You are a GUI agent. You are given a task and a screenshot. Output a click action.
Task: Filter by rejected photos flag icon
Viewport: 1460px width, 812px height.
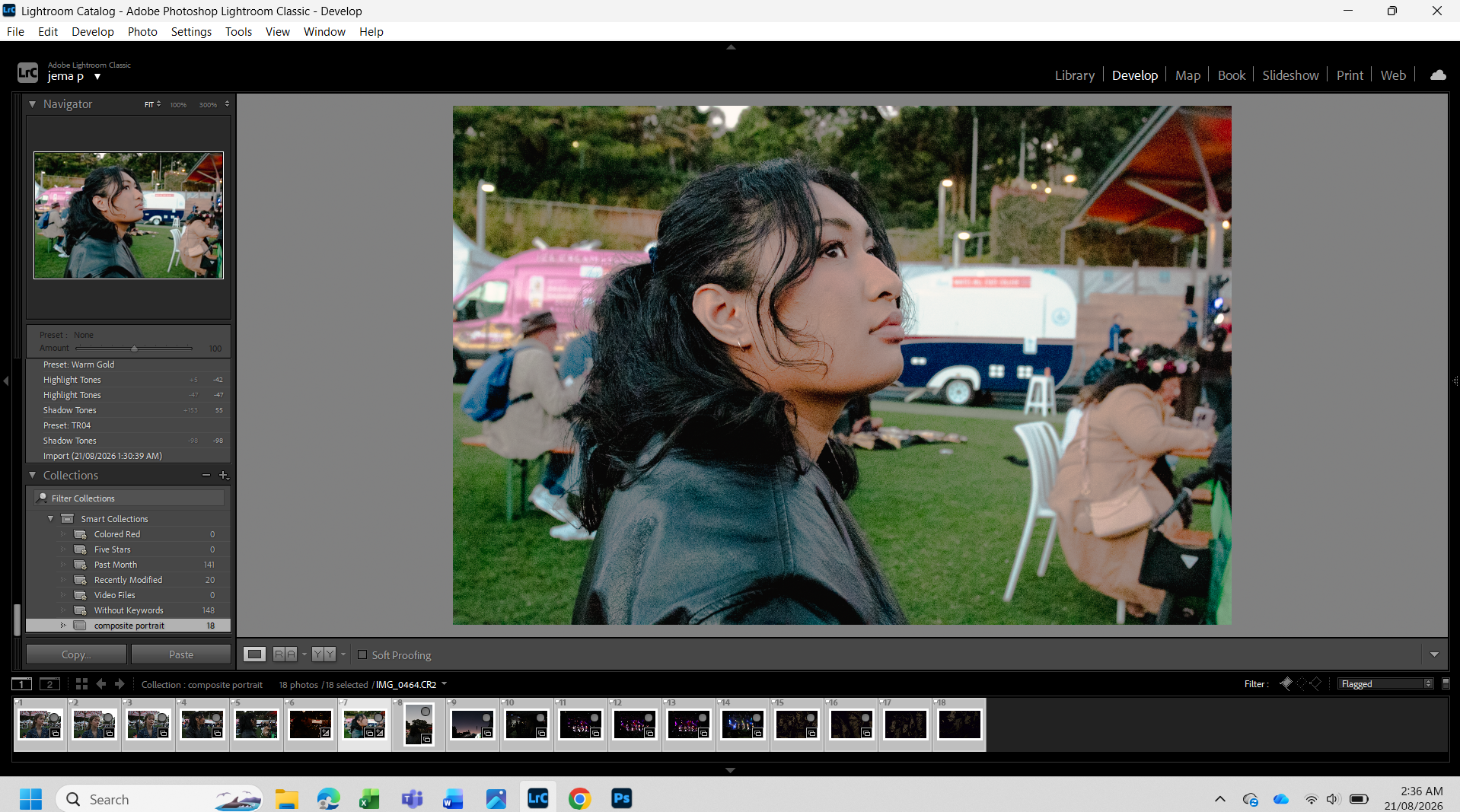[x=1315, y=683]
